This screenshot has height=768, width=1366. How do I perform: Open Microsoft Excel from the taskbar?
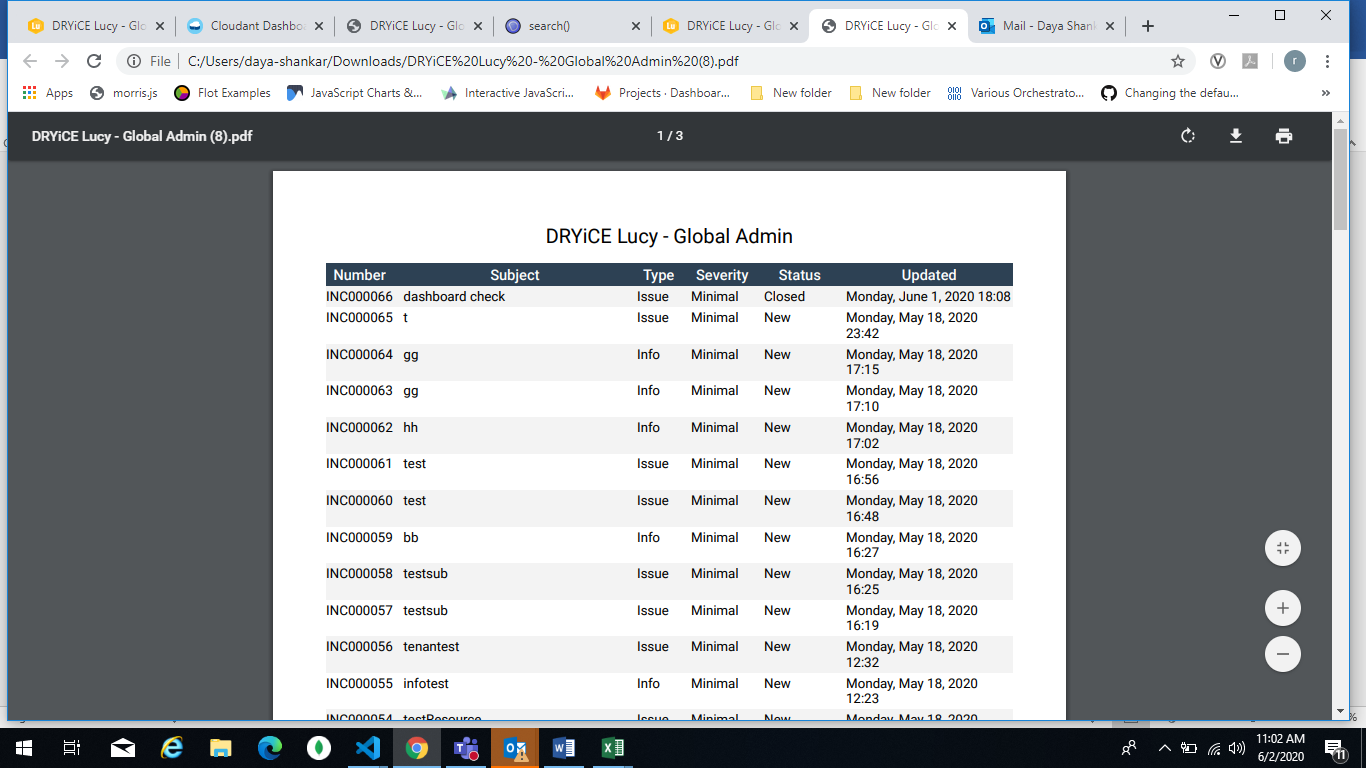point(613,748)
